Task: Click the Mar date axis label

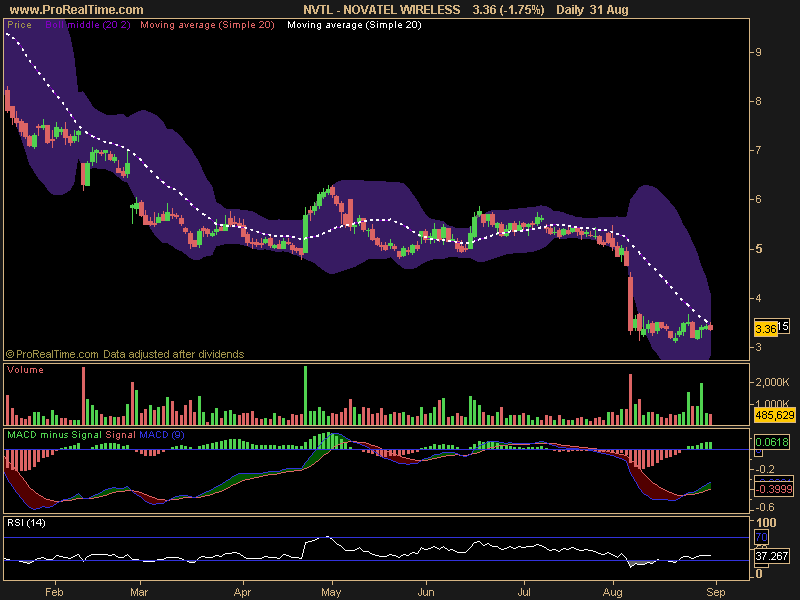Action: click(x=139, y=592)
